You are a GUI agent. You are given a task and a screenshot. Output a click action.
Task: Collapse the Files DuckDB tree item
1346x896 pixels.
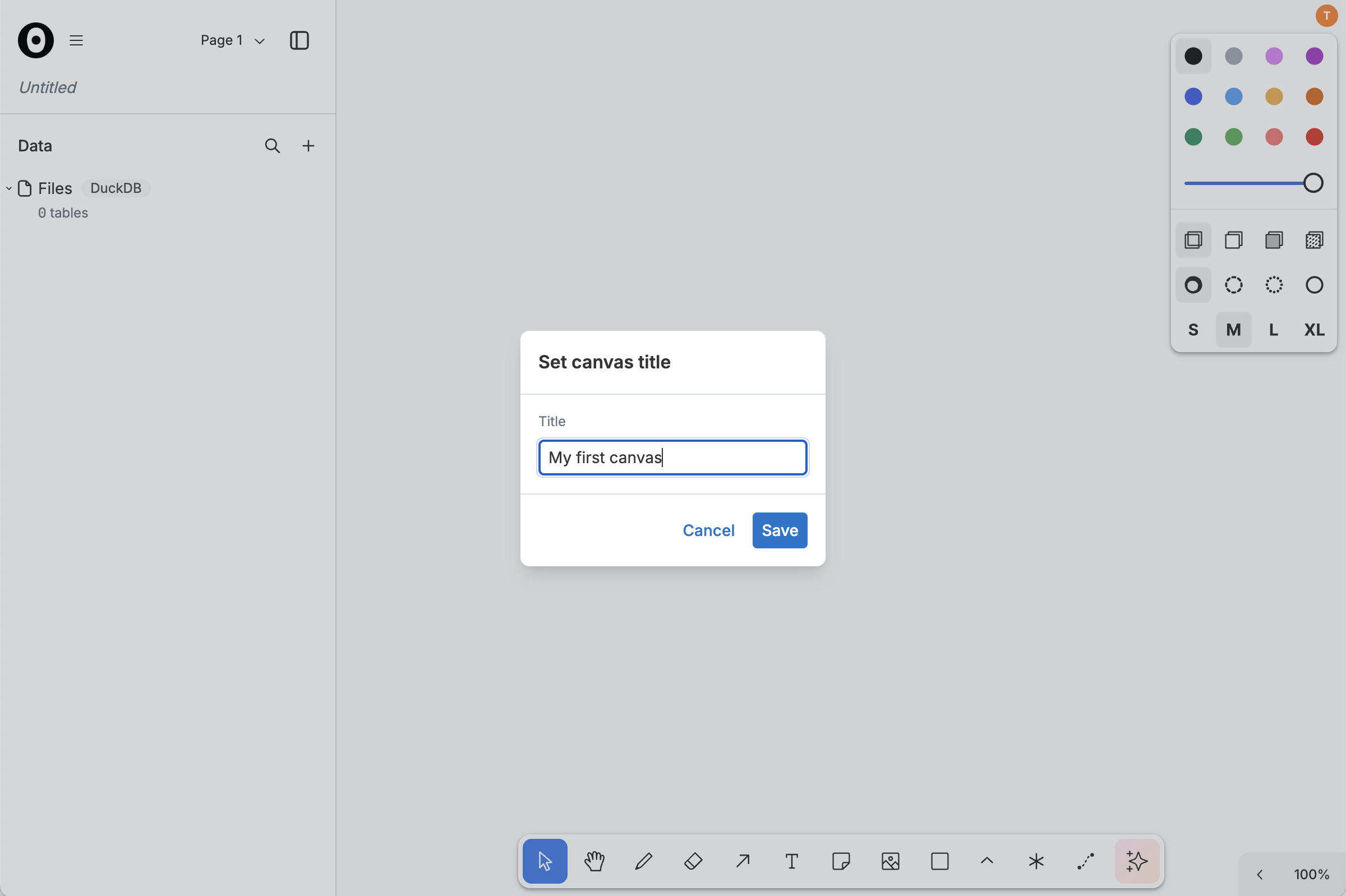8,188
